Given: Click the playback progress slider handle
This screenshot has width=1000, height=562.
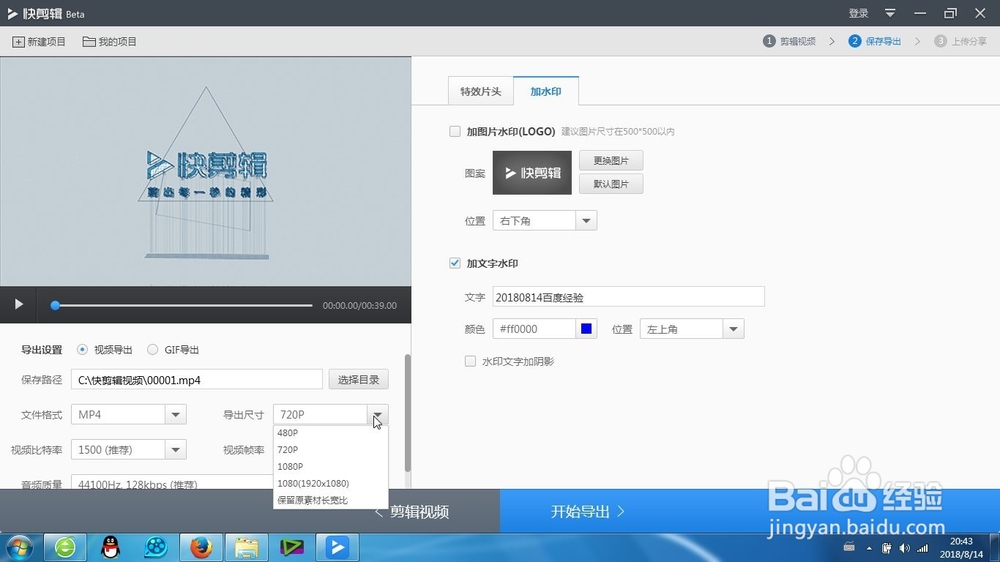Looking at the screenshot, I should pyautogui.click(x=55, y=306).
